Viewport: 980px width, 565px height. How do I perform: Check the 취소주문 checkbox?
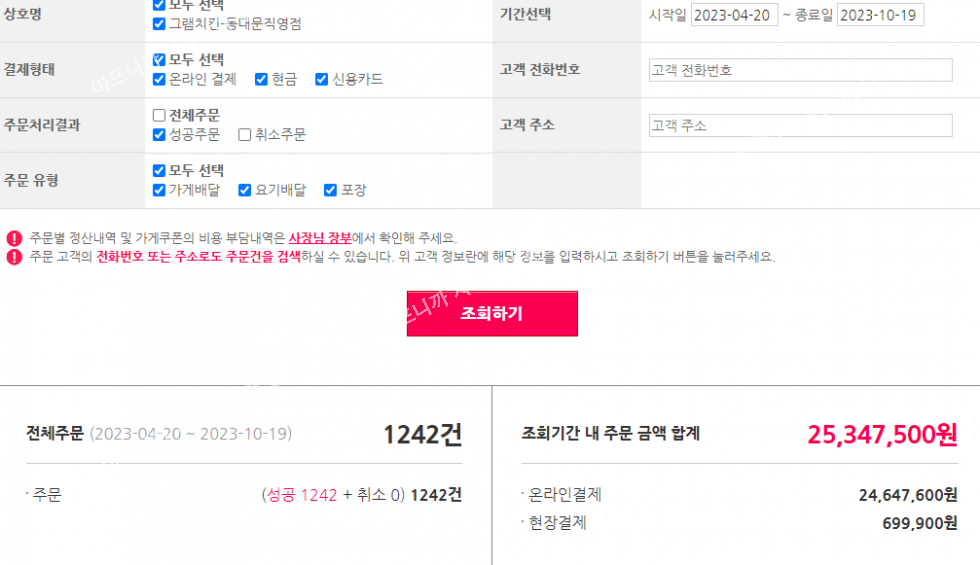(244, 134)
